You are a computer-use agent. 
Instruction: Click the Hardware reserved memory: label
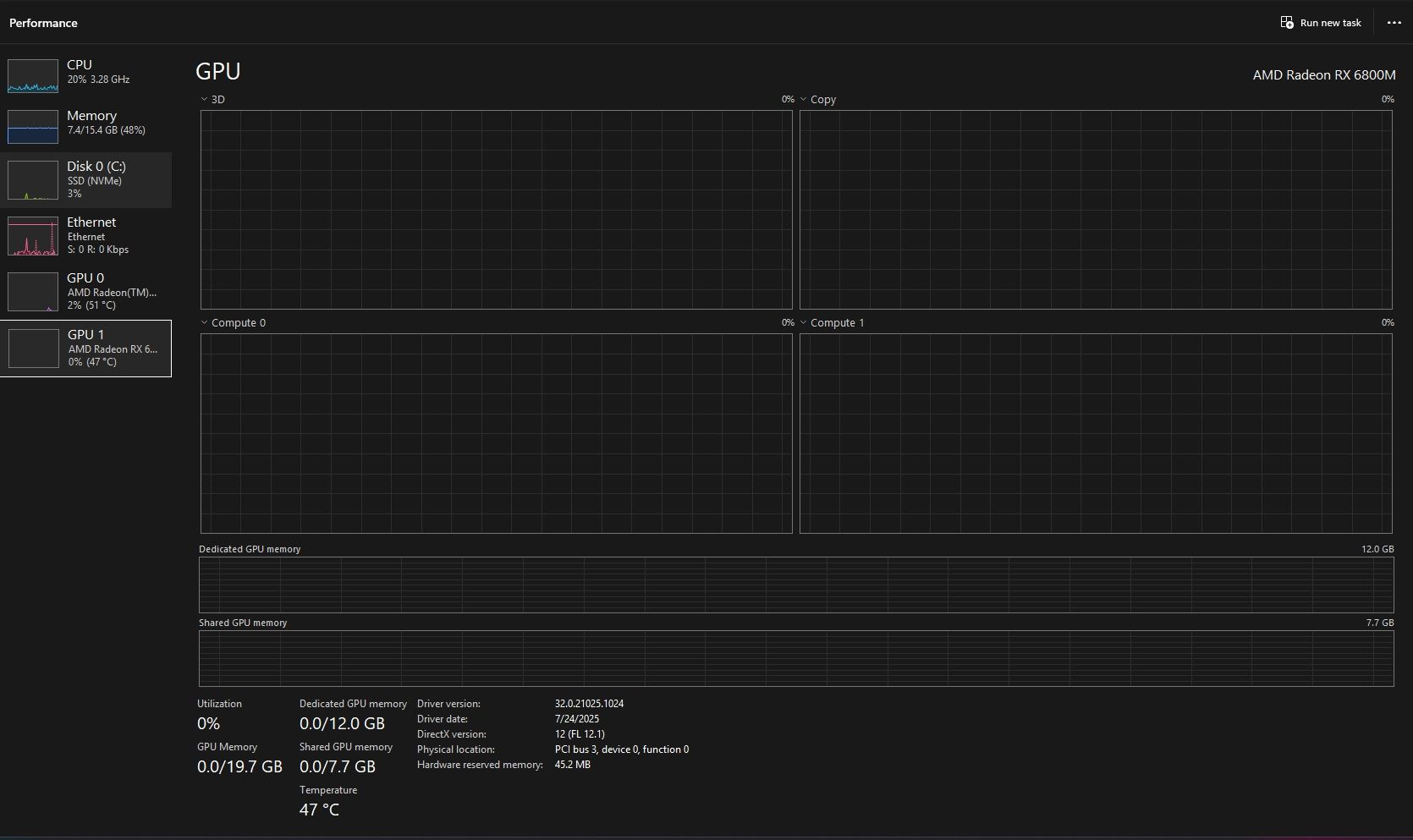pos(480,765)
